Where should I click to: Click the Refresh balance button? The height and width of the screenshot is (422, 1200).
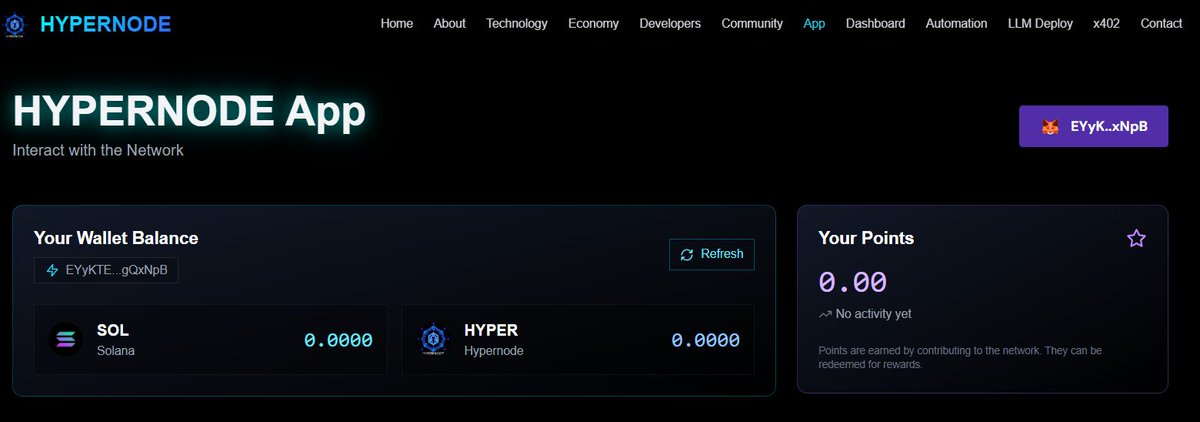coord(712,254)
